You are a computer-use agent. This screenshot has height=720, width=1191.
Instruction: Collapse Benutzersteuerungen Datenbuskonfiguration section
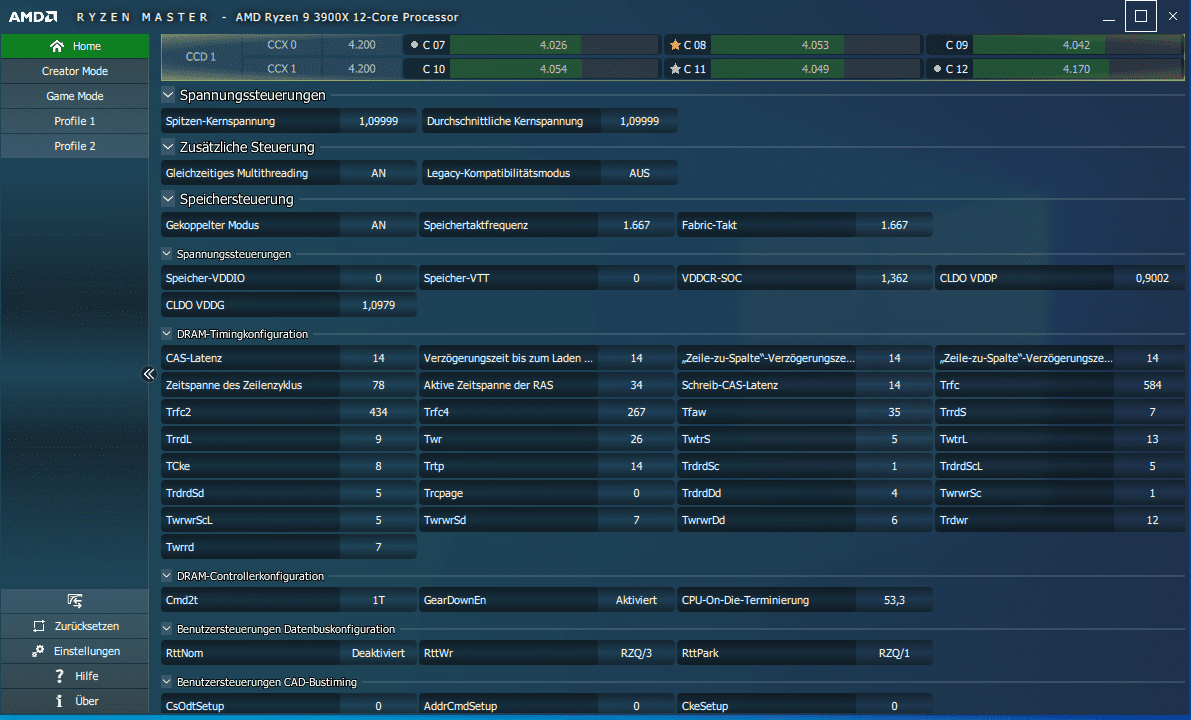pos(166,629)
